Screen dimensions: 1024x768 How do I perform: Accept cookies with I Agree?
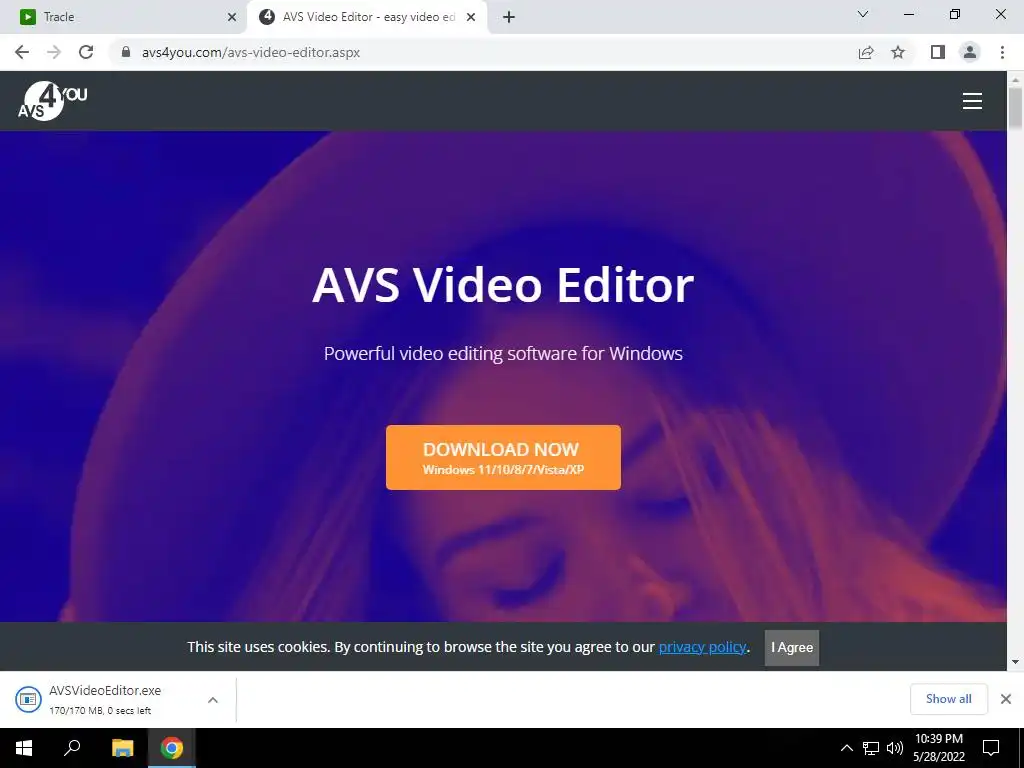[792, 647]
